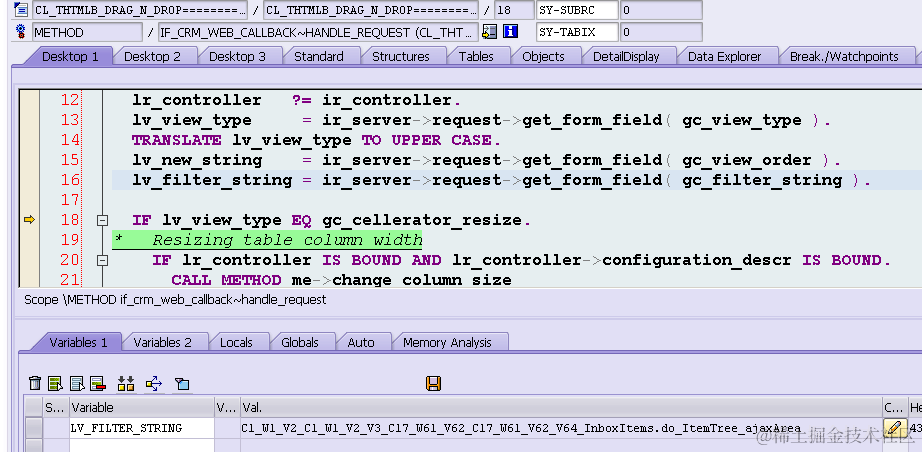Click the list icon with red bar

pyautogui.click(x=98, y=384)
